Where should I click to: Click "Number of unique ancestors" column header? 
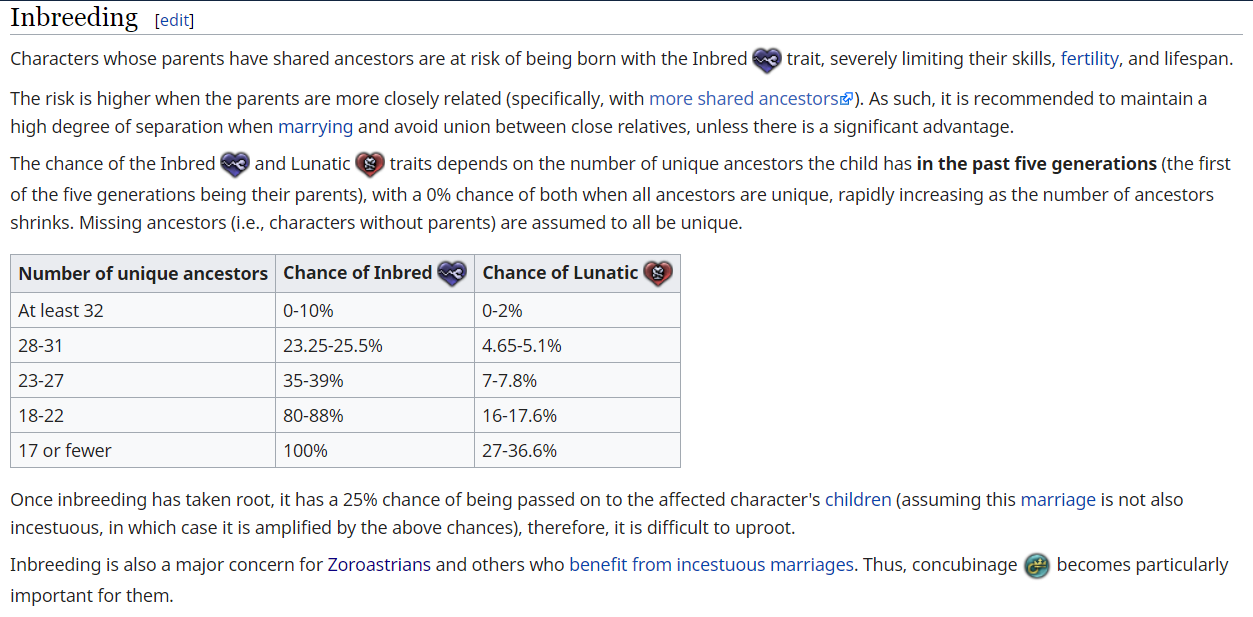tap(143, 273)
